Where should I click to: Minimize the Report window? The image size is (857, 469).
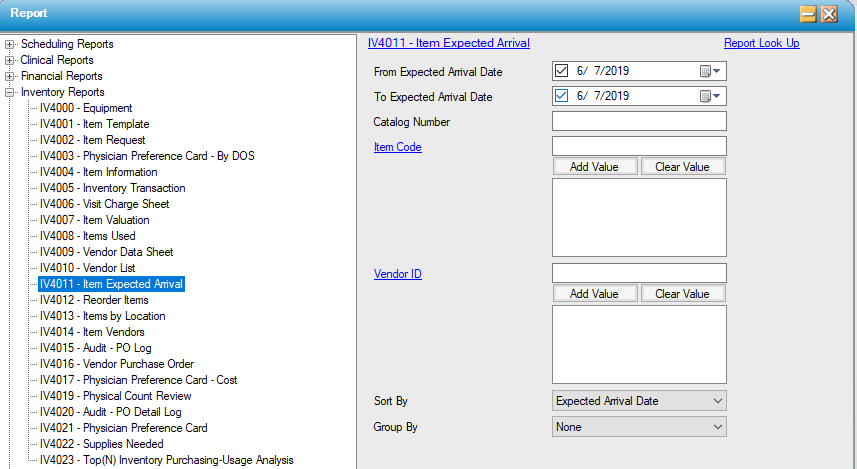pyautogui.click(x=807, y=14)
